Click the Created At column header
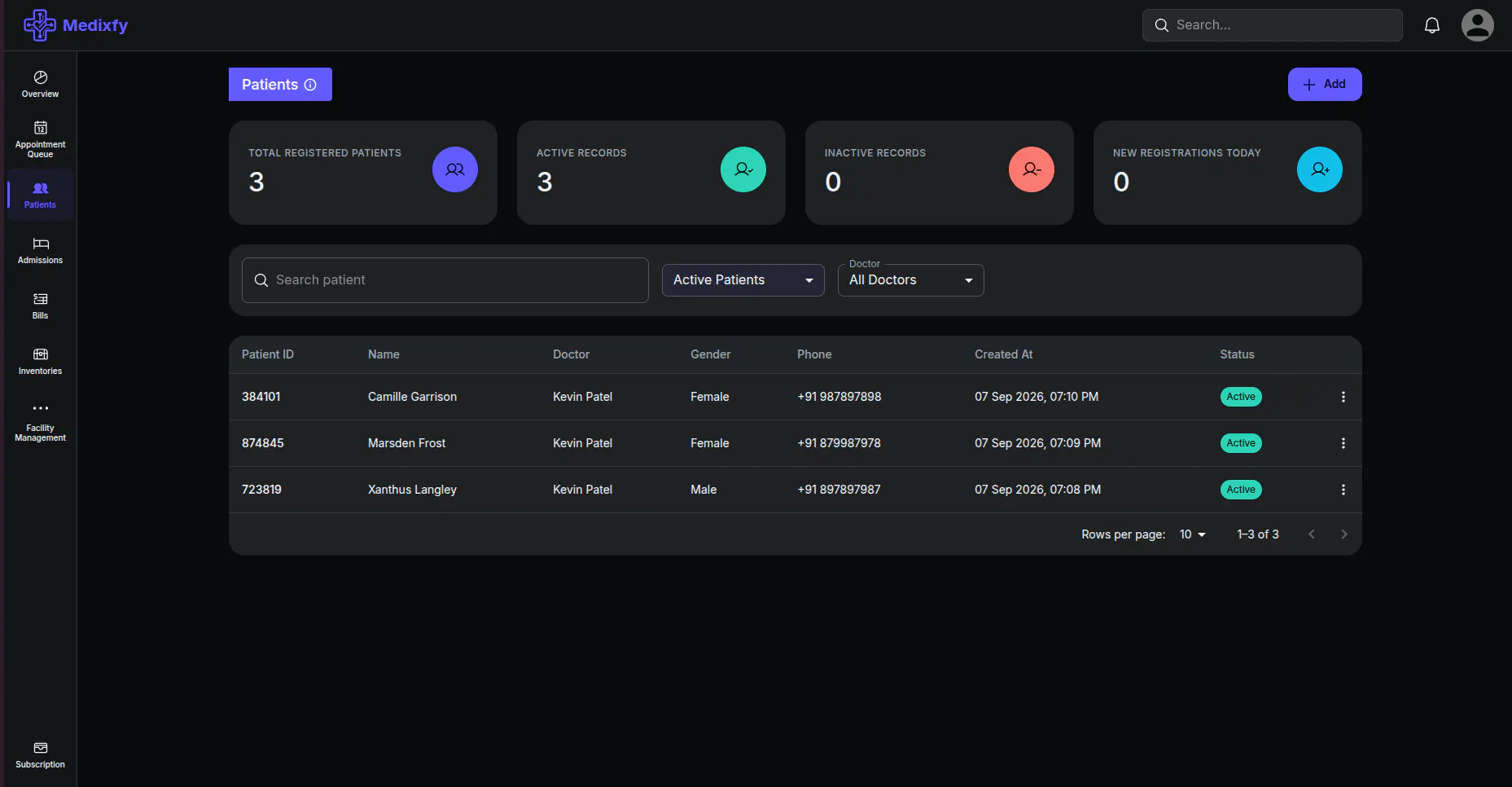Image resolution: width=1512 pixels, height=787 pixels. [1003, 354]
